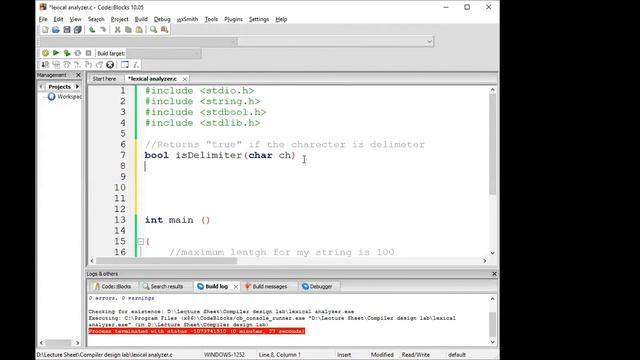Open the Plugins menu

coord(233,19)
